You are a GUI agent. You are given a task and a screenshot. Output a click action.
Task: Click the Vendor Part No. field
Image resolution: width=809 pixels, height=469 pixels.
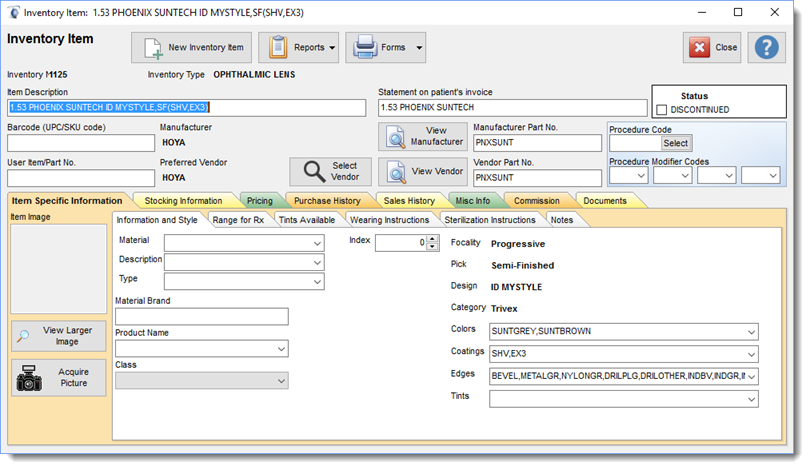tap(537, 178)
